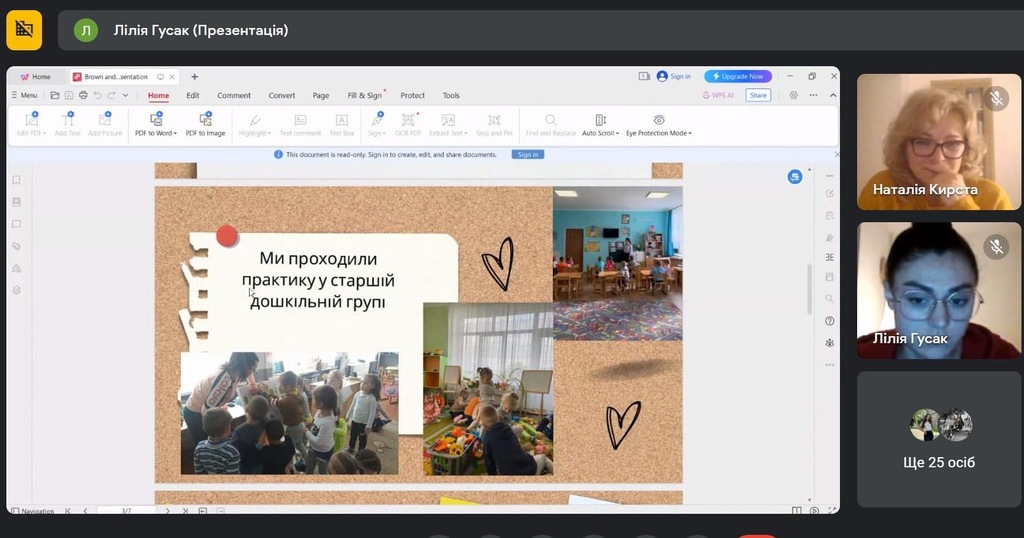
Task: Toggle Лілія Гусак's muted microphone icon
Action: point(995,246)
